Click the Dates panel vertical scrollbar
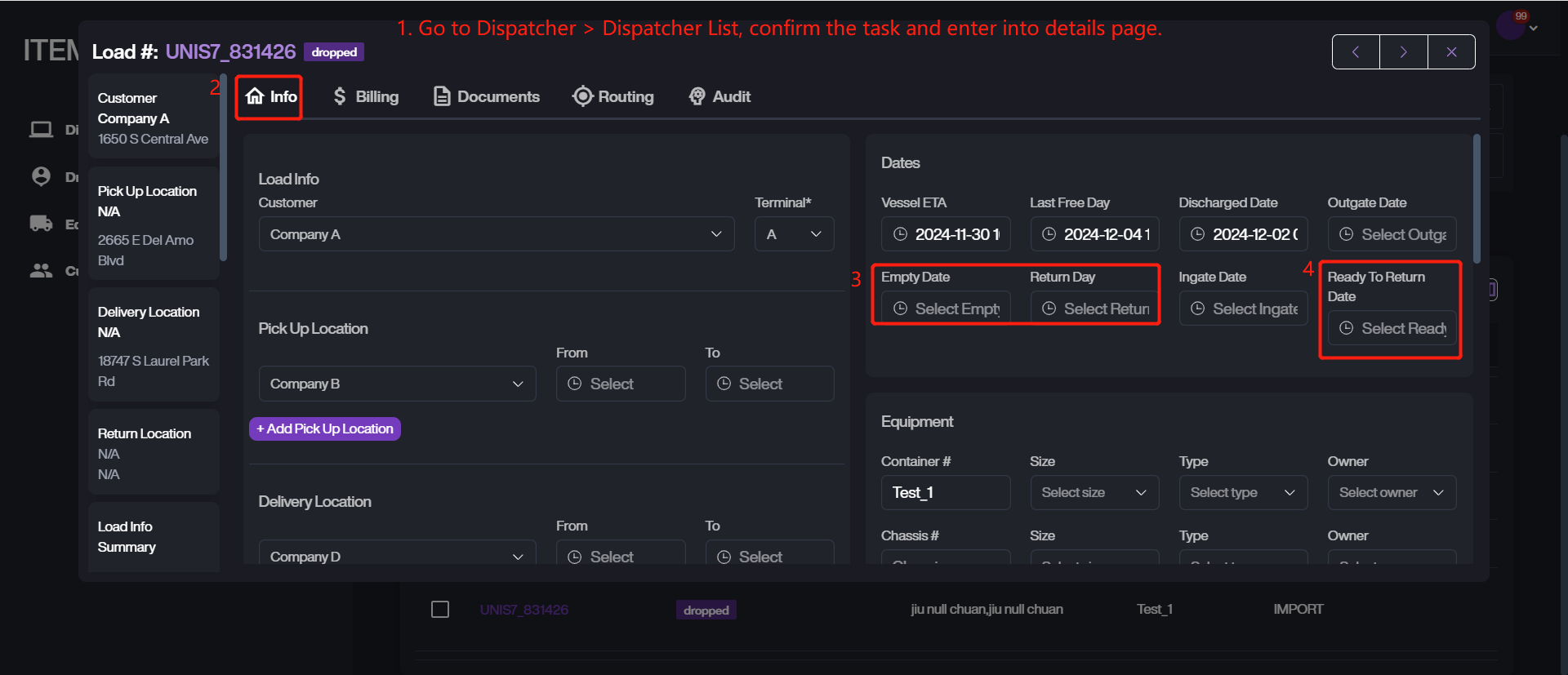The image size is (1568, 675). click(x=1477, y=199)
